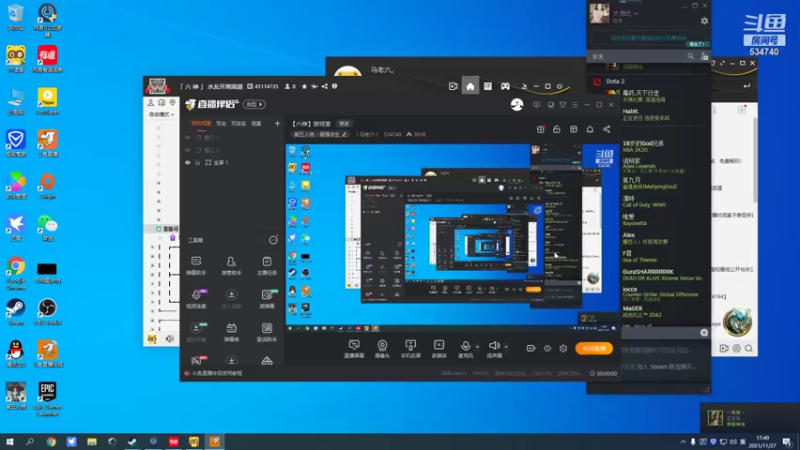Add 直播屏幕 screen capture source

[x=354, y=349]
